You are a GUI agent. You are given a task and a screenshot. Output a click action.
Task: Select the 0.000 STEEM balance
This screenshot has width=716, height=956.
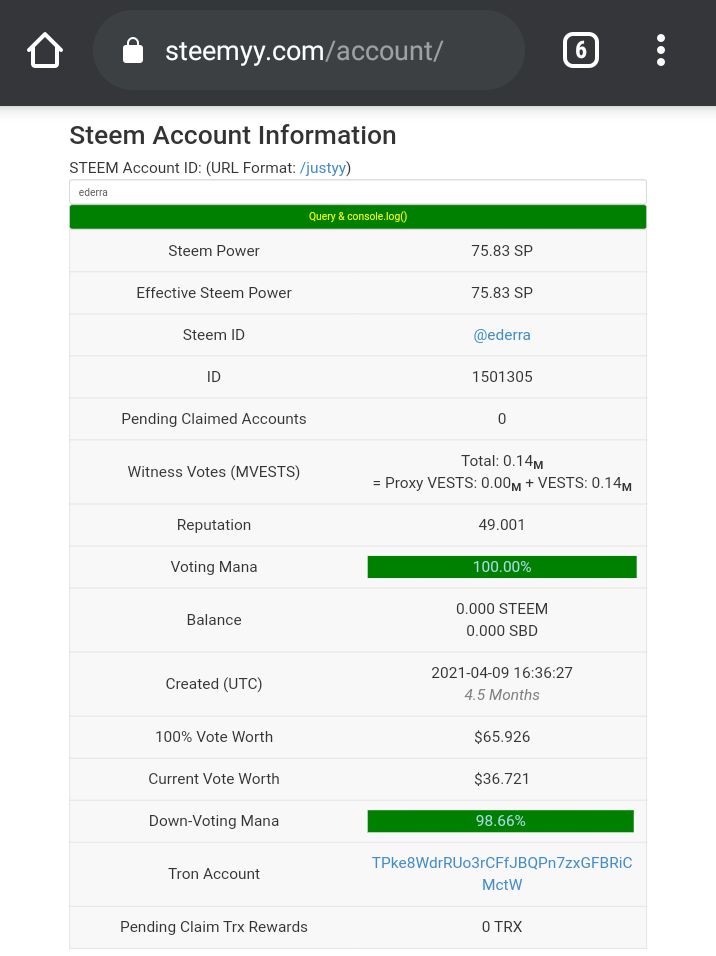point(502,609)
